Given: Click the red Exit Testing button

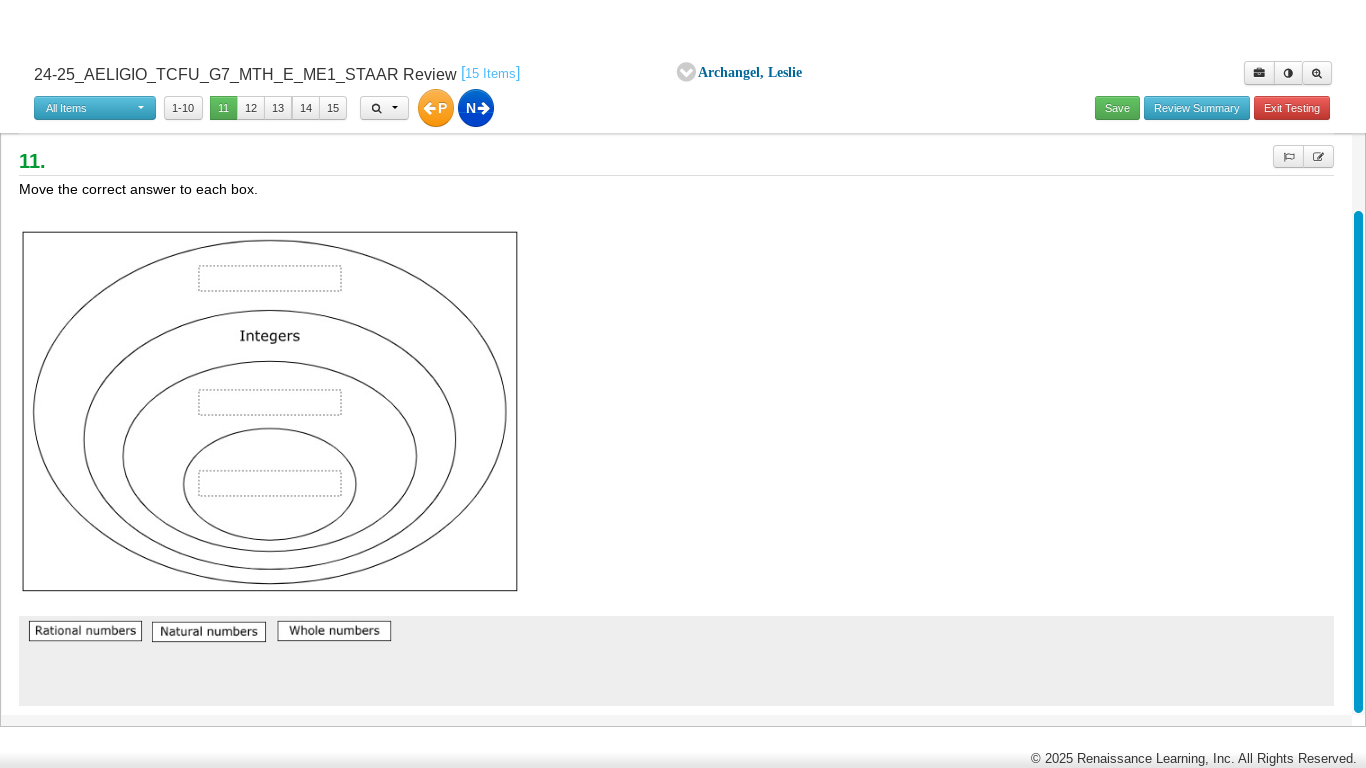Looking at the screenshot, I should pyautogui.click(x=1291, y=108).
